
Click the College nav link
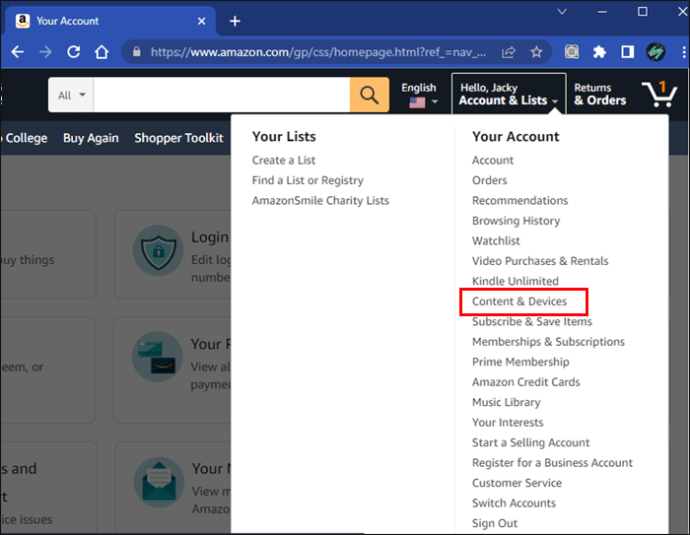[x=26, y=138]
